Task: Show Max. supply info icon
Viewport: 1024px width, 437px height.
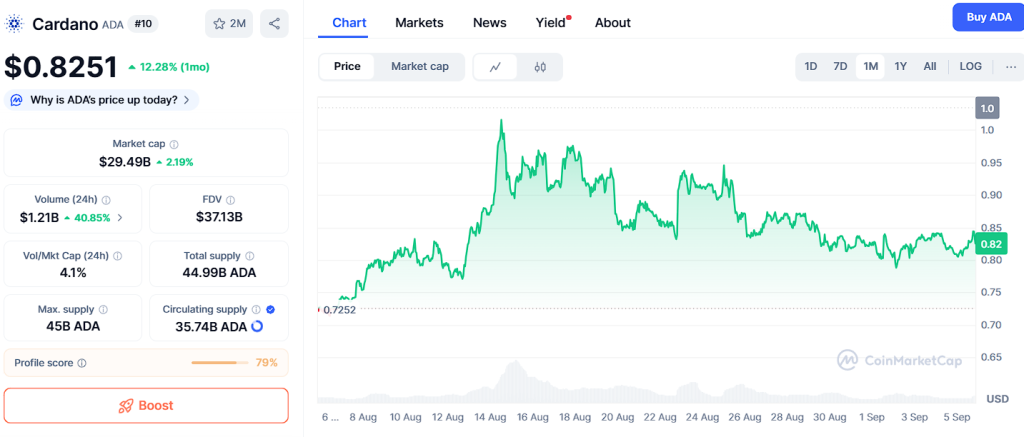Action: pyautogui.click(x=103, y=310)
